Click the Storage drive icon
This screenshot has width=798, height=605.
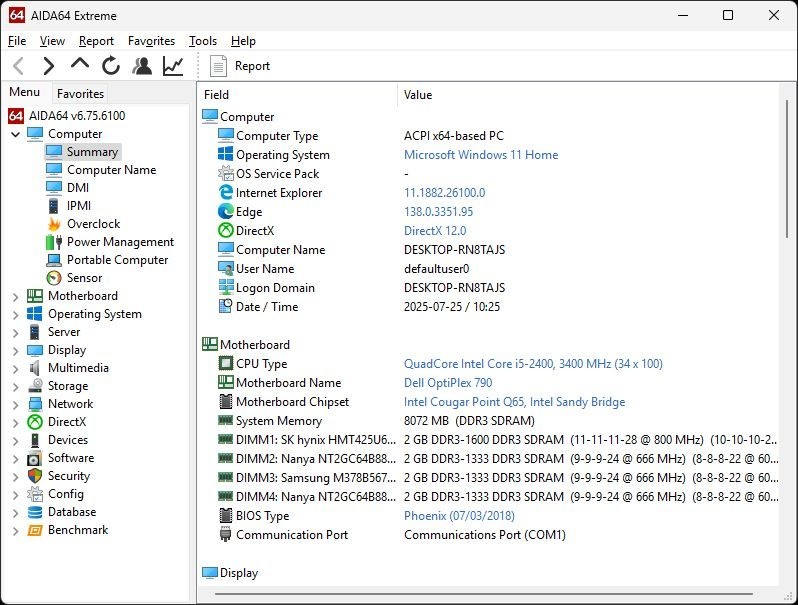point(35,386)
